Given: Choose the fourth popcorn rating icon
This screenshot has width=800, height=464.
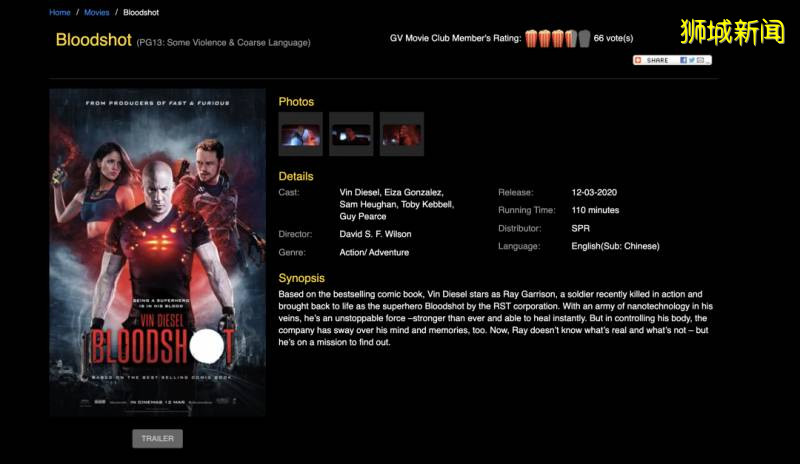Looking at the screenshot, I should tap(570, 39).
